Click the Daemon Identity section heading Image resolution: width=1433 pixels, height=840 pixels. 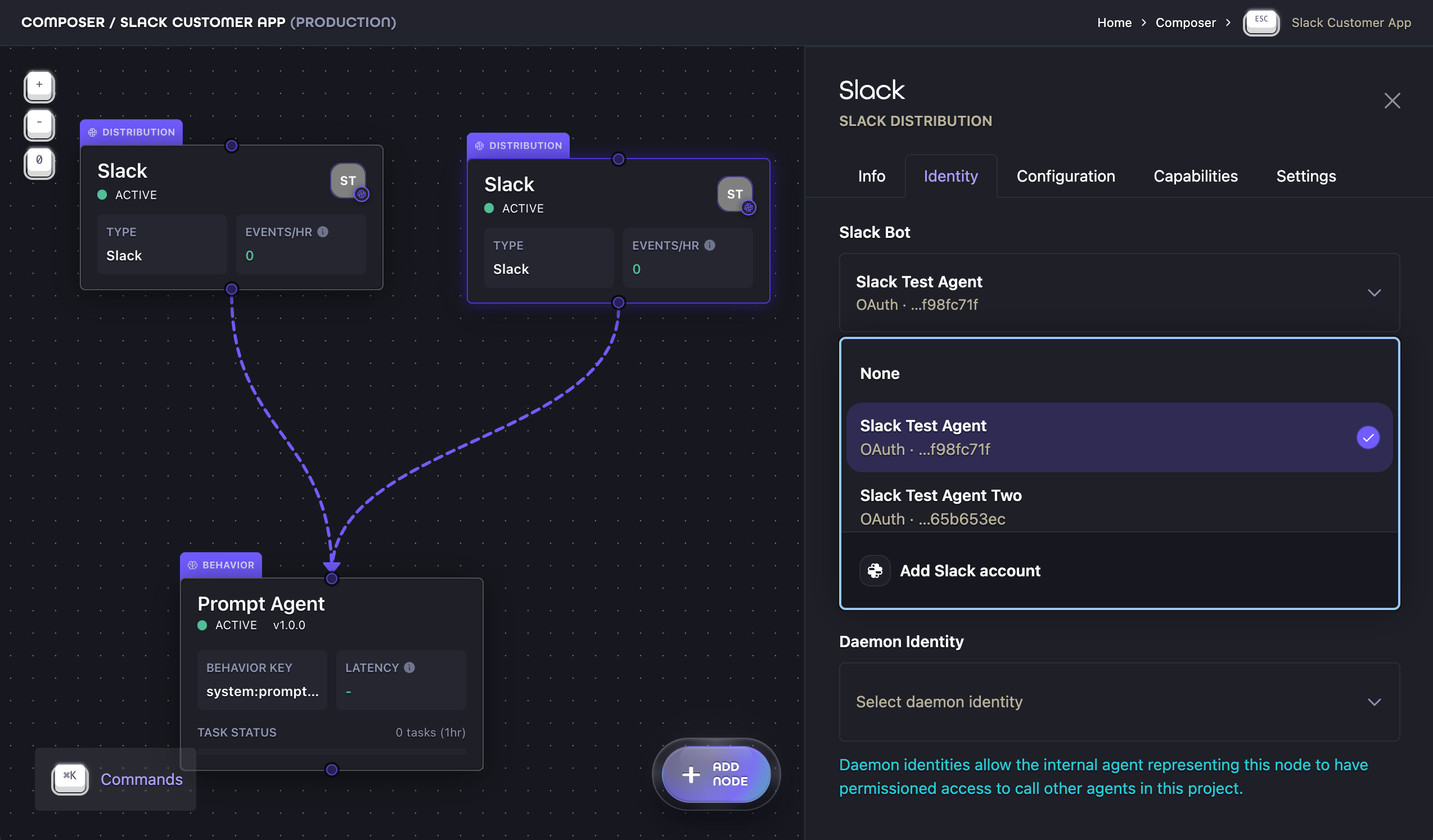coord(902,642)
